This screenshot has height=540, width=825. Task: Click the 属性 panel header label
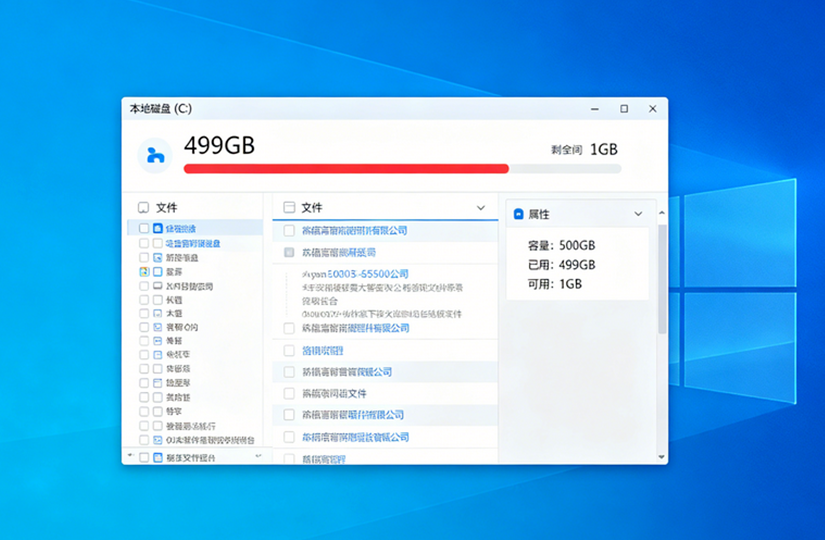539,214
